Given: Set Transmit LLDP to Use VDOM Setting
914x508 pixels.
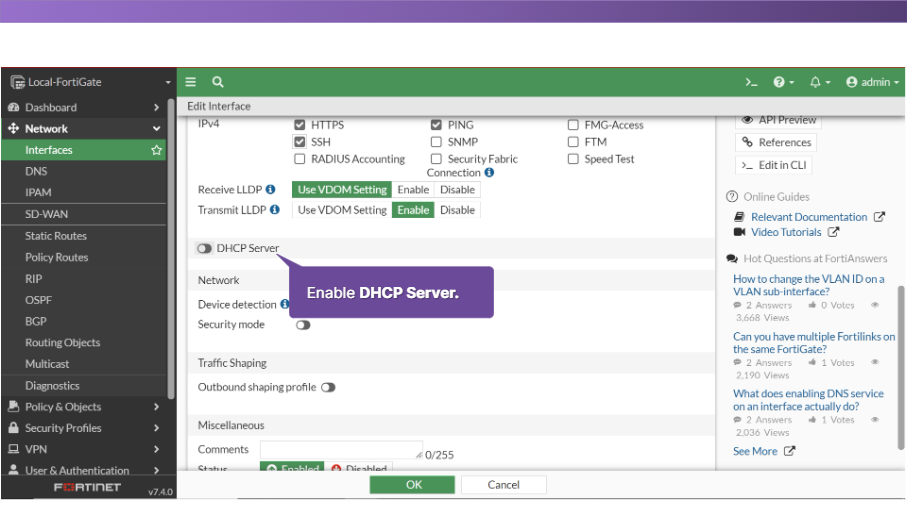Looking at the screenshot, I should (342, 210).
